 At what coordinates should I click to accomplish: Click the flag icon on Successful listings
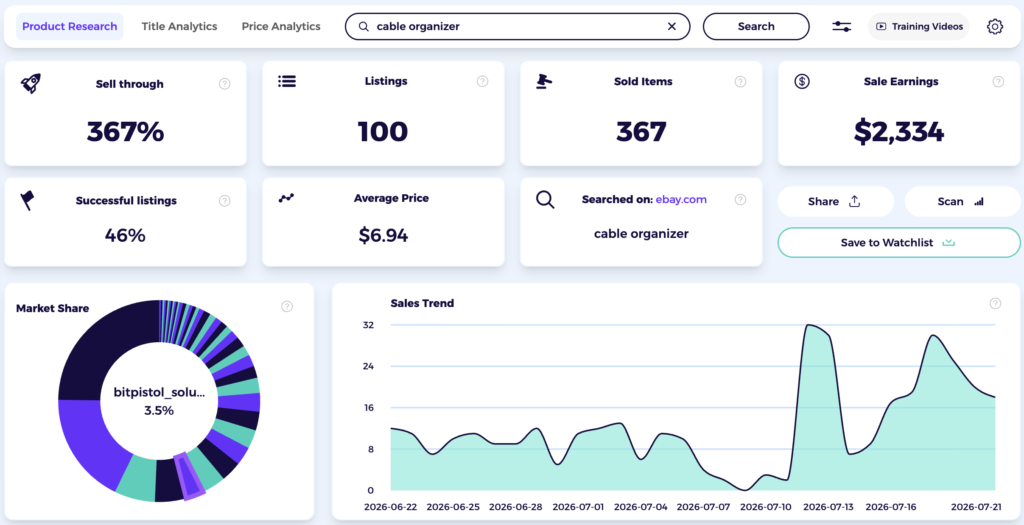27,200
